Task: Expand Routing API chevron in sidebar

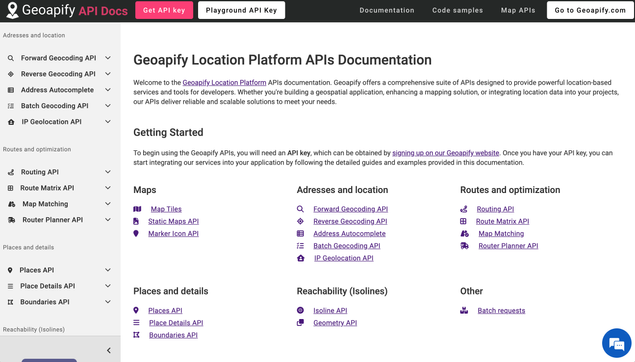Action: [108, 172]
